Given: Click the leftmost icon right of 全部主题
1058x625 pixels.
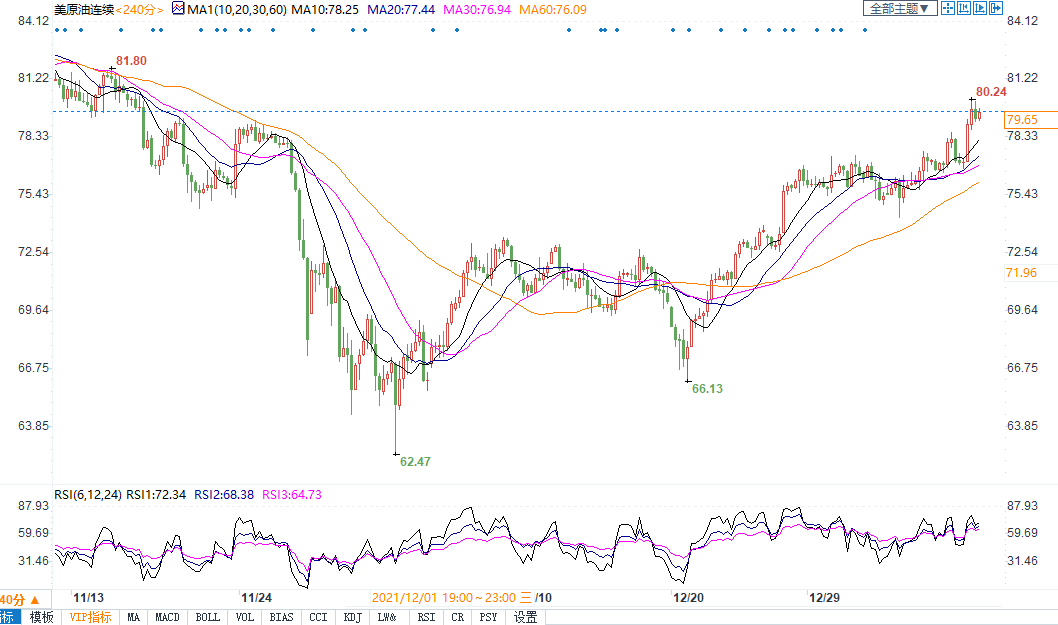Looking at the screenshot, I should (x=947, y=8).
